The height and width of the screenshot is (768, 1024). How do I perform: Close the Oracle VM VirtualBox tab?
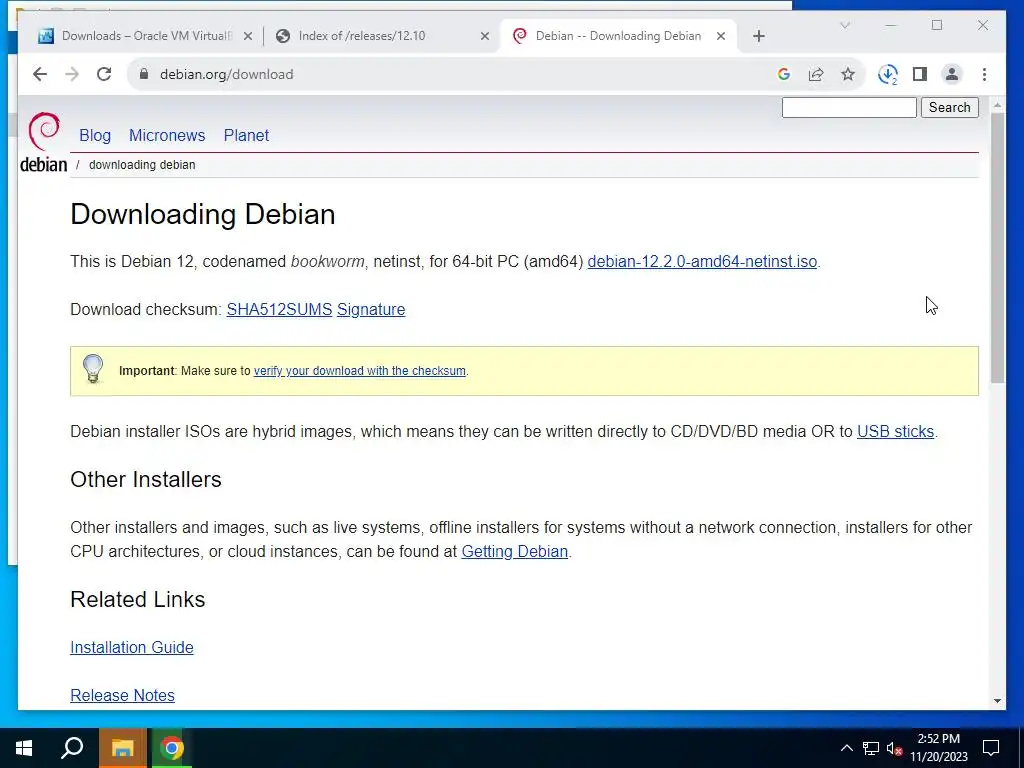248,37
